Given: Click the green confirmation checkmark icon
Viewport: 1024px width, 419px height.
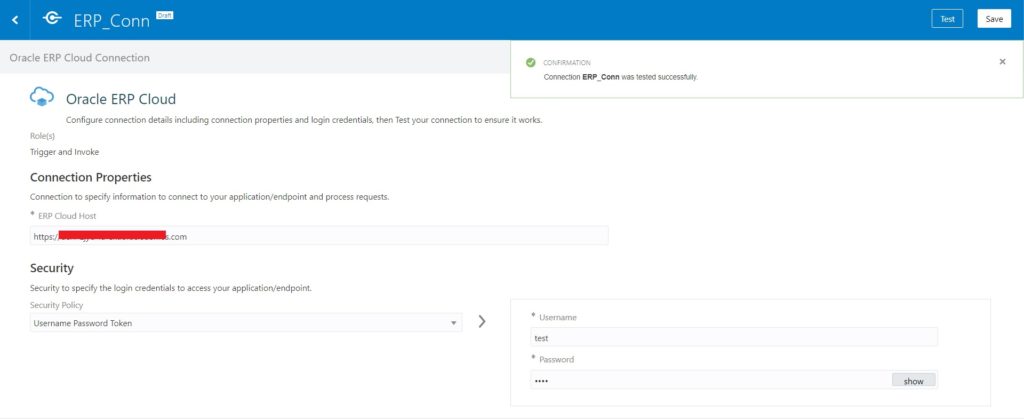Looking at the screenshot, I should click(x=531, y=62).
